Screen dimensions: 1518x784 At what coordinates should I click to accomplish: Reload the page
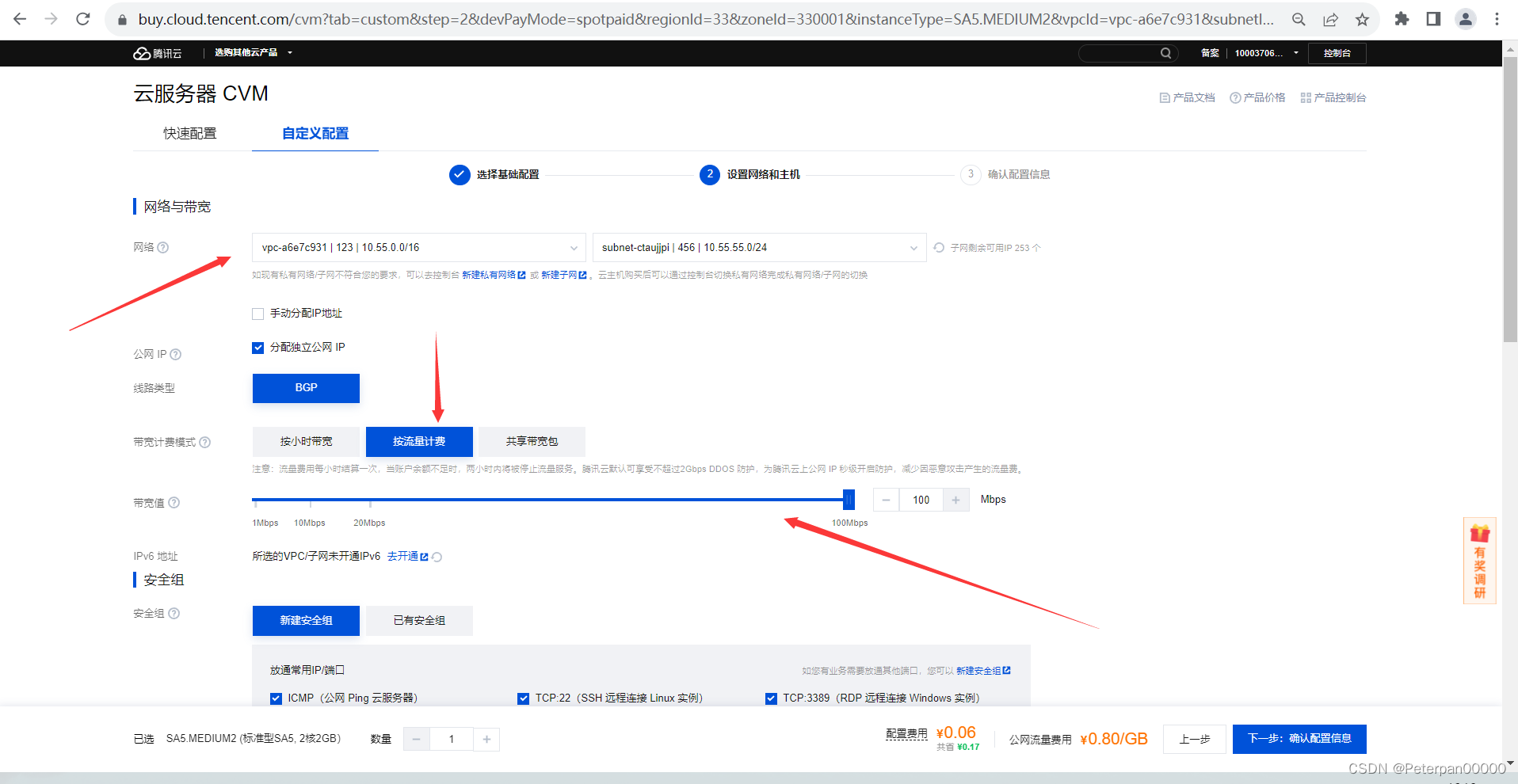(83, 19)
